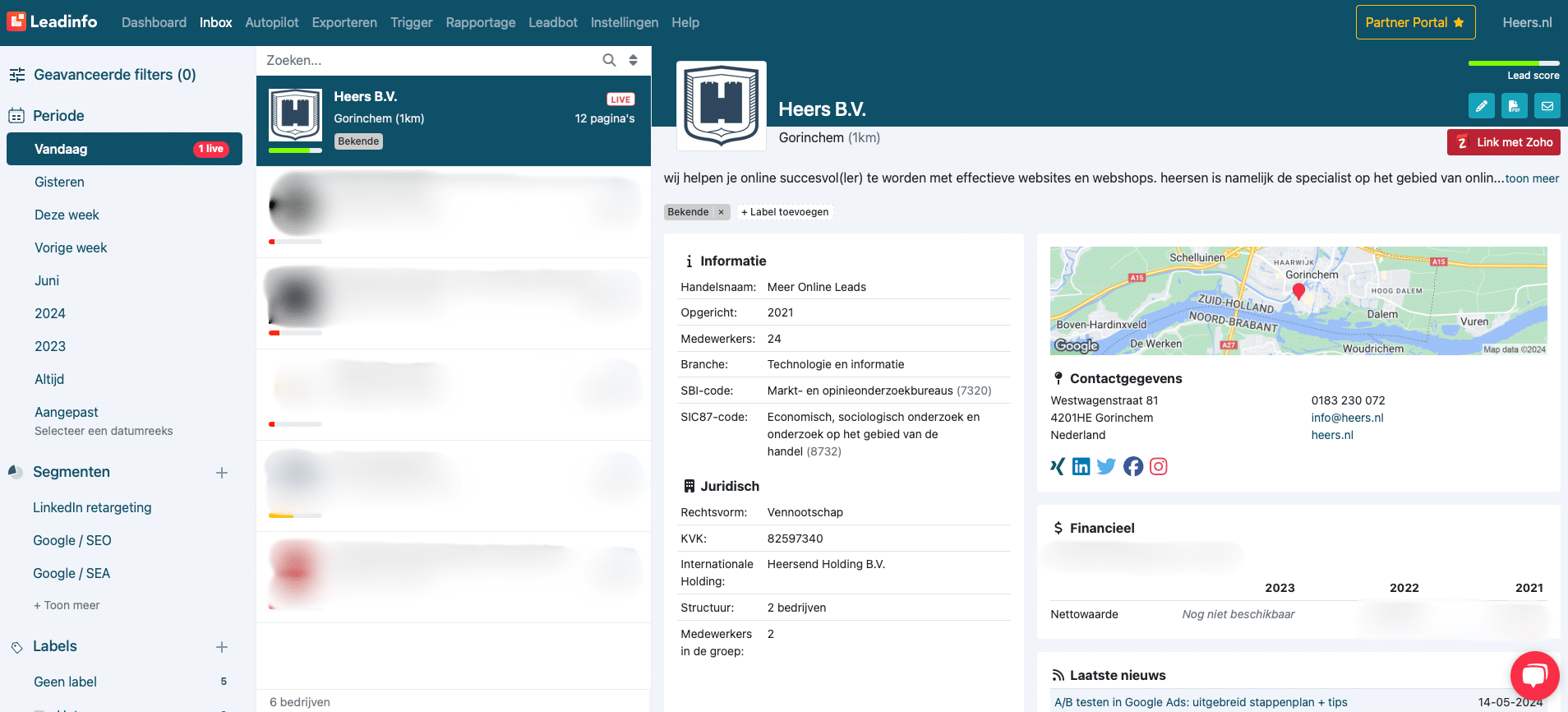Open the Rapportage page
Image resolution: width=1568 pixels, height=712 pixels.
pos(481,22)
